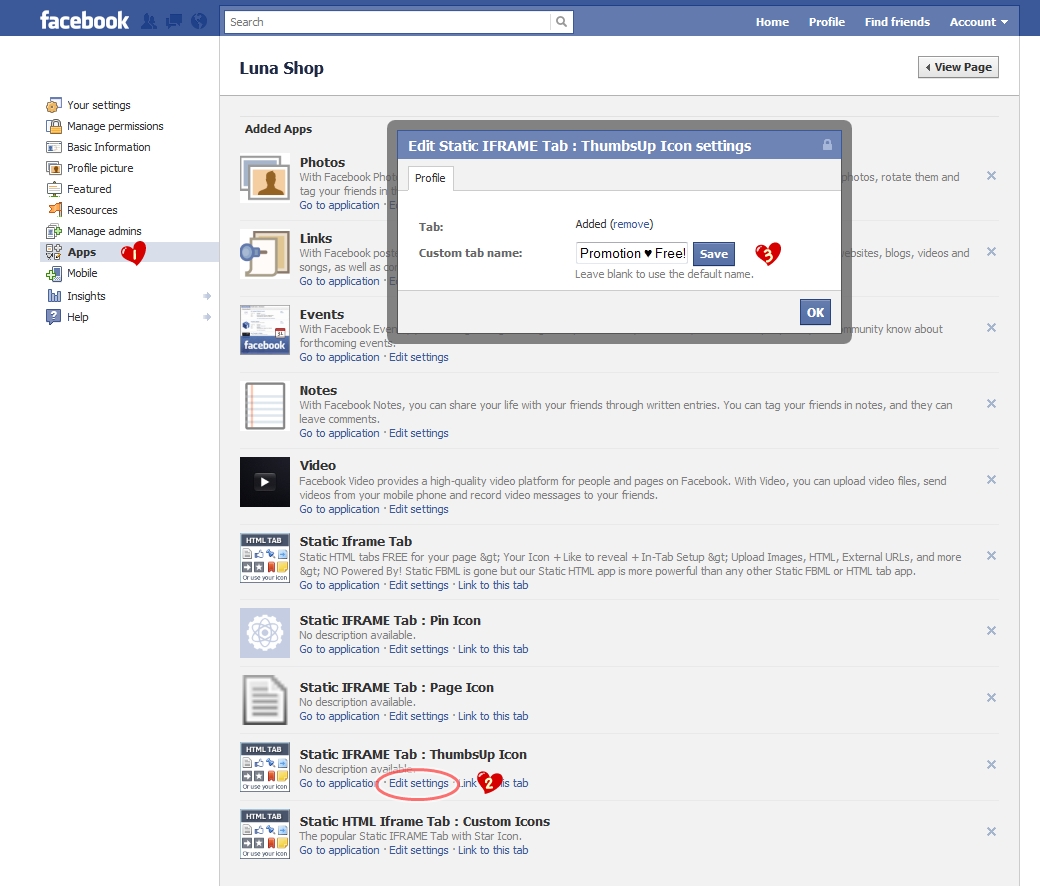The image size is (1040, 886).
Task: Open notifications globe icon
Action: [199, 22]
